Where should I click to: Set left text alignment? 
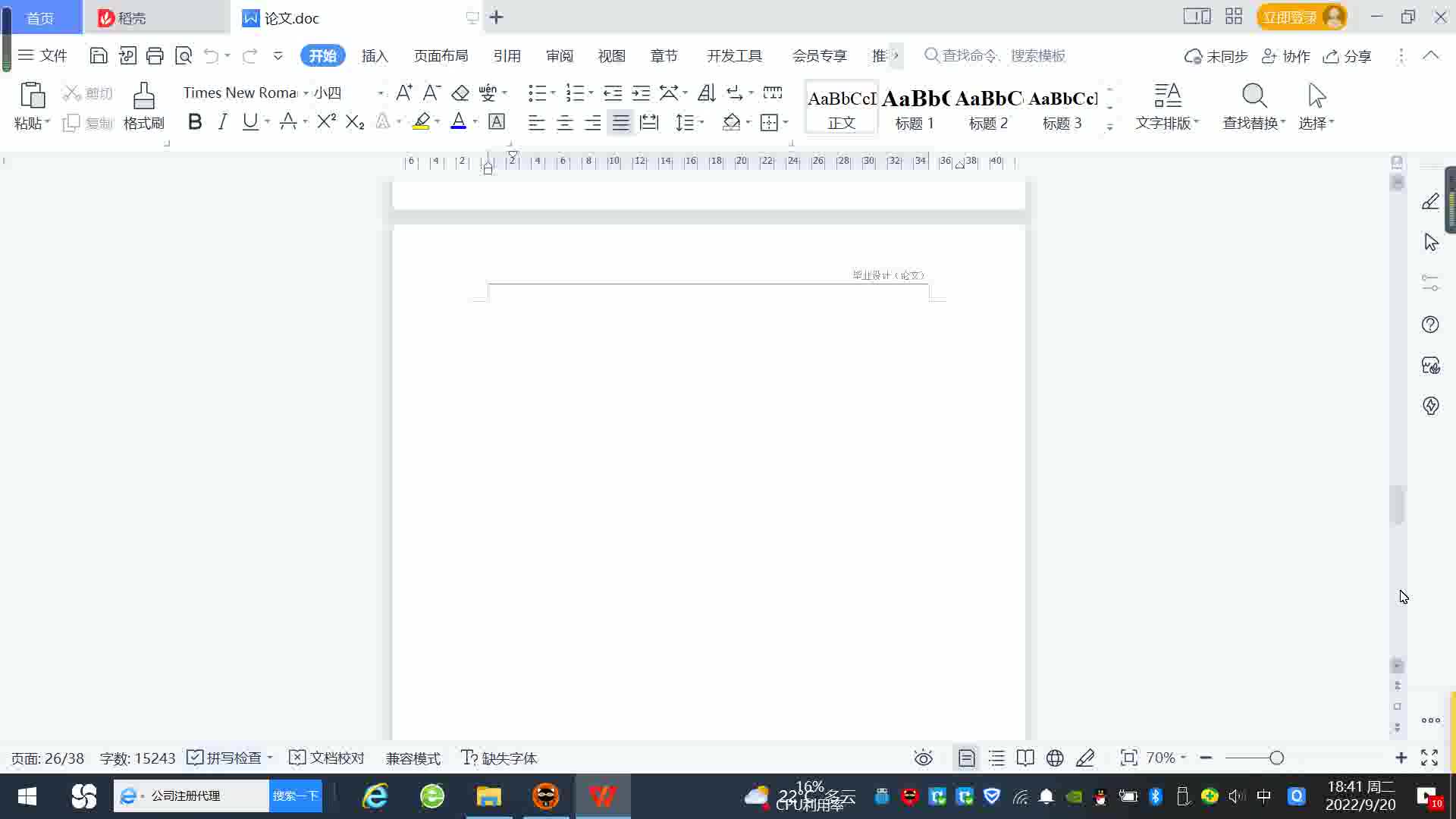tap(536, 122)
